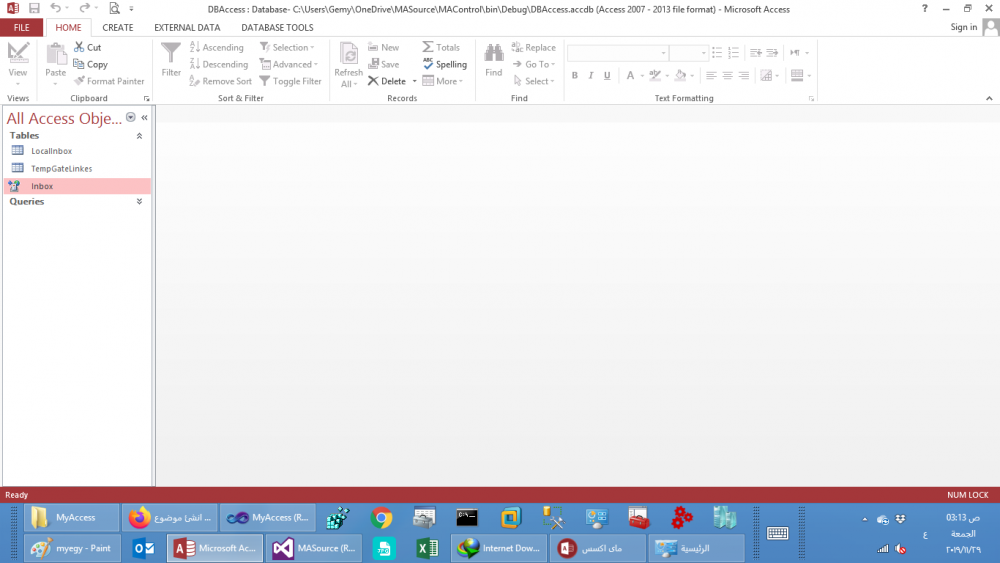Delete the record with X icon

tap(387, 81)
